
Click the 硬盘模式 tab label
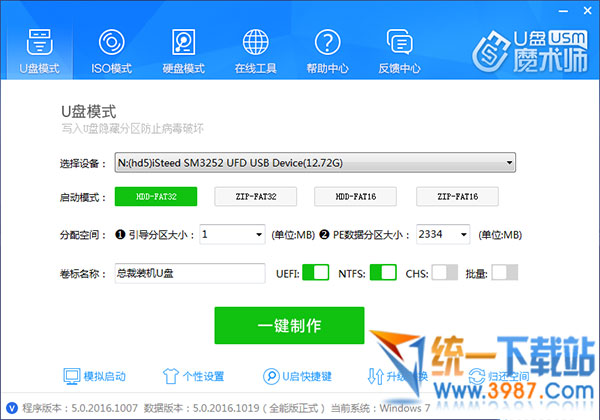click(x=183, y=69)
